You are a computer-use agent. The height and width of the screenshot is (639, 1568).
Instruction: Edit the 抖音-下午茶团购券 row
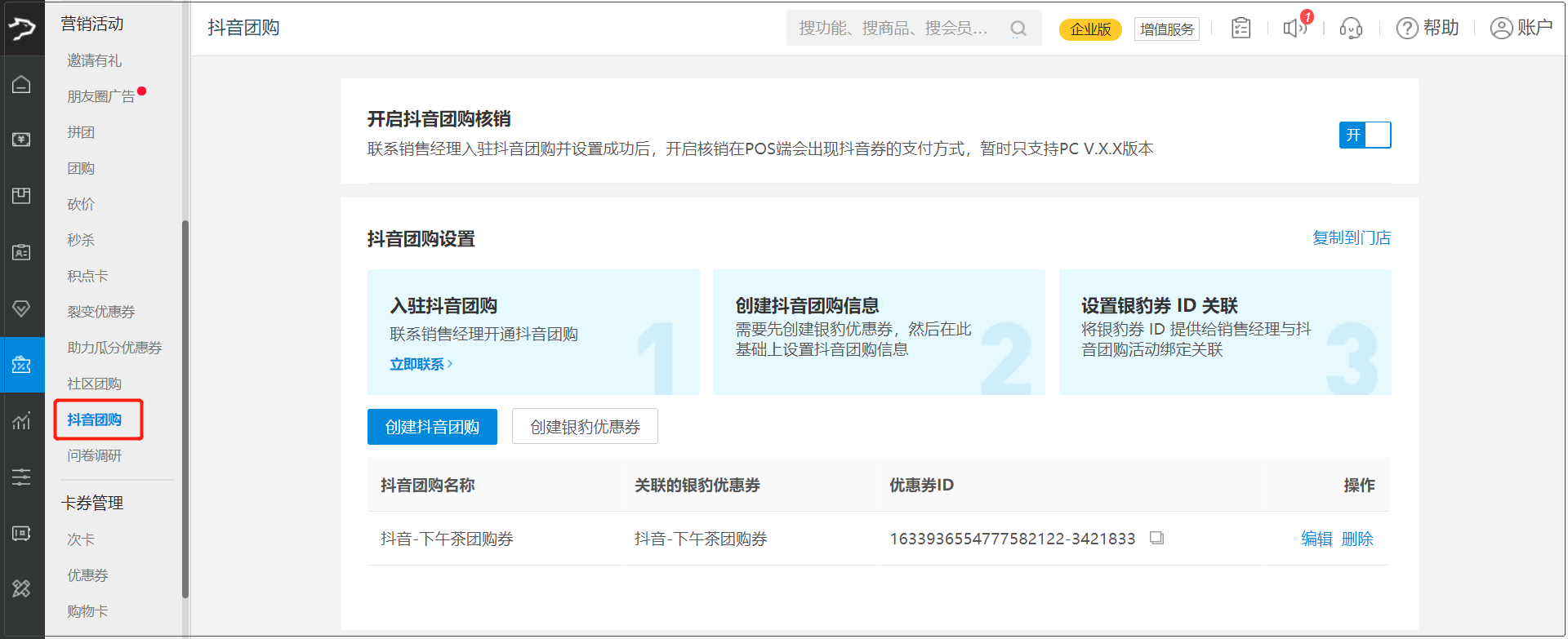pyautogui.click(x=1316, y=539)
